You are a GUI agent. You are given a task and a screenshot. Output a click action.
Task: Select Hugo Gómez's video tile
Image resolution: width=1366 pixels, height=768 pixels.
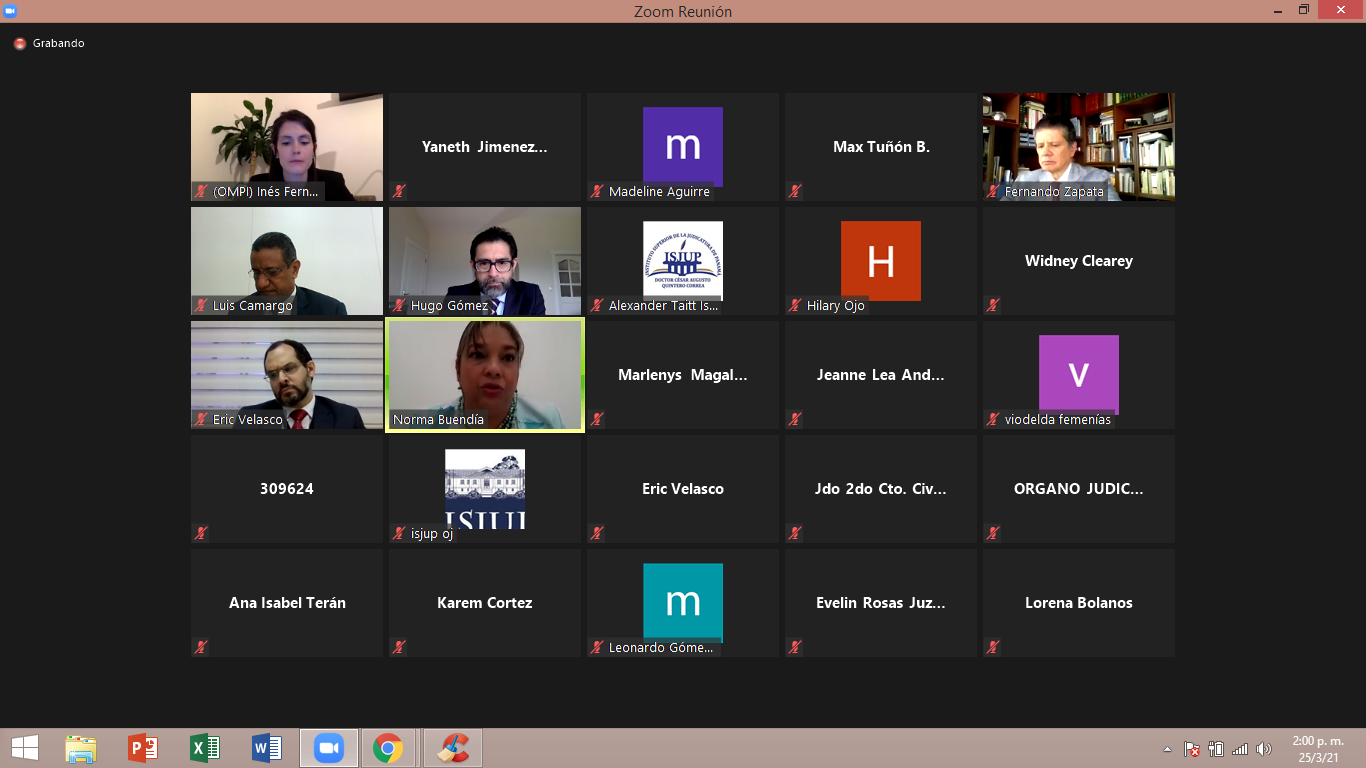(485, 261)
